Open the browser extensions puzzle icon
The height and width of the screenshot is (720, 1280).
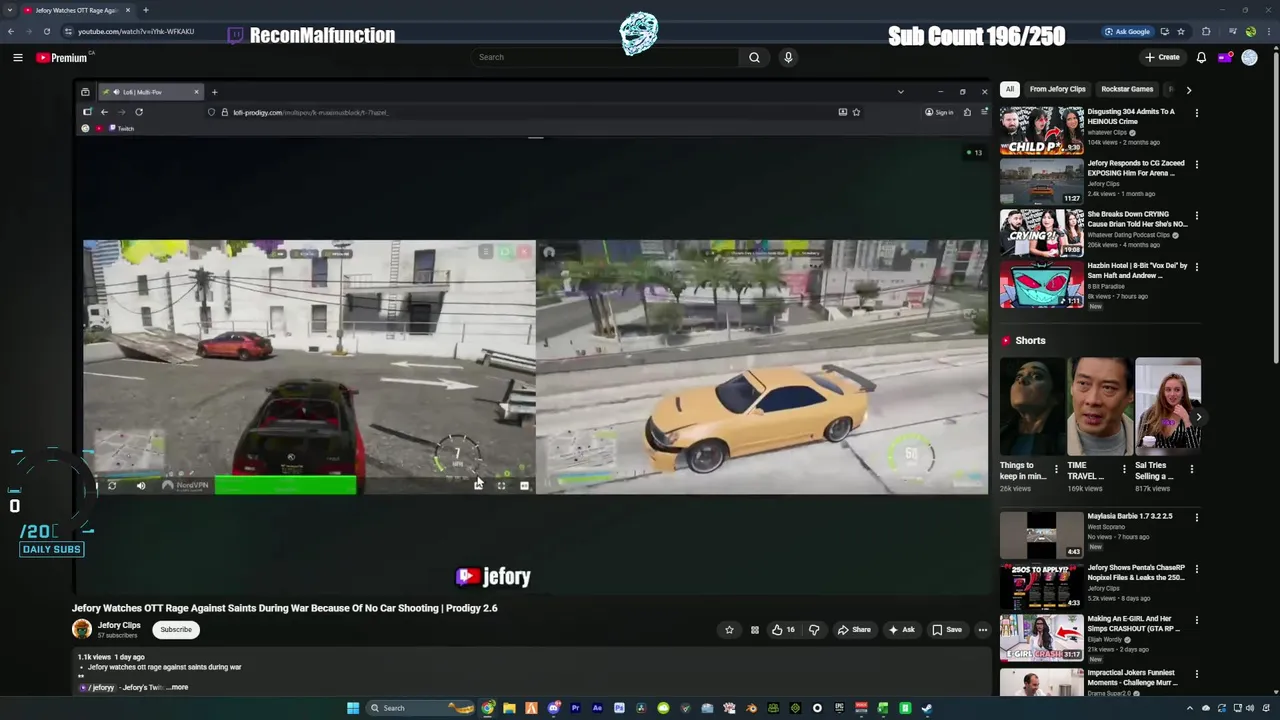[x=1206, y=32]
